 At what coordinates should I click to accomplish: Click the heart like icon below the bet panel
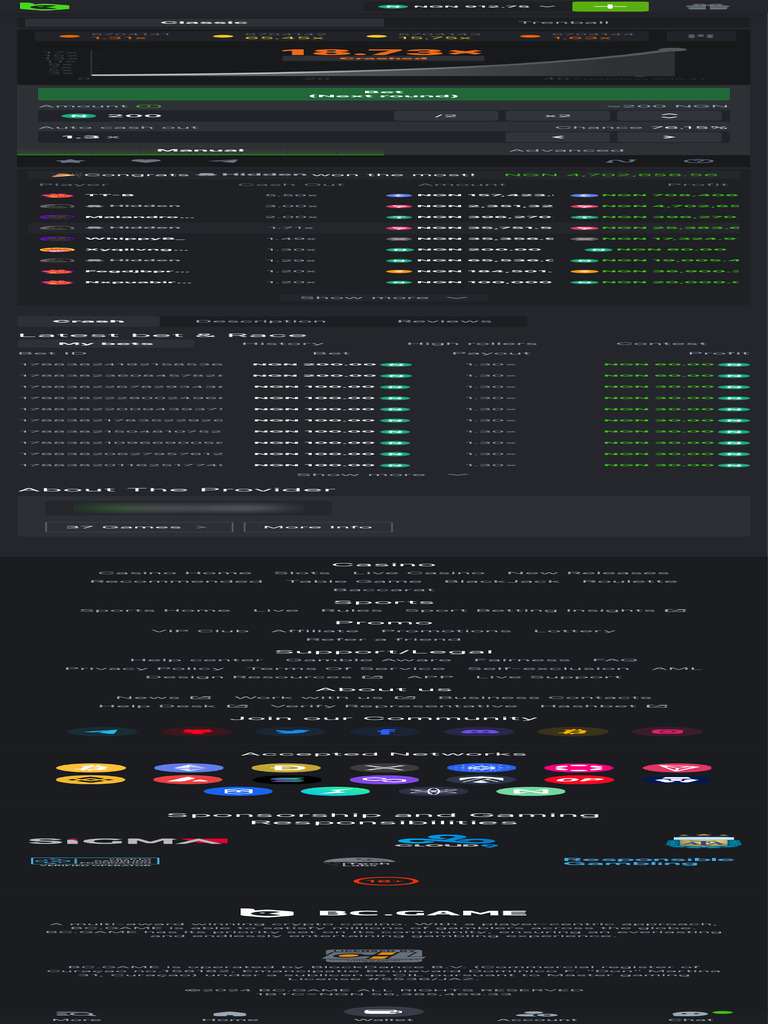pos(146,161)
